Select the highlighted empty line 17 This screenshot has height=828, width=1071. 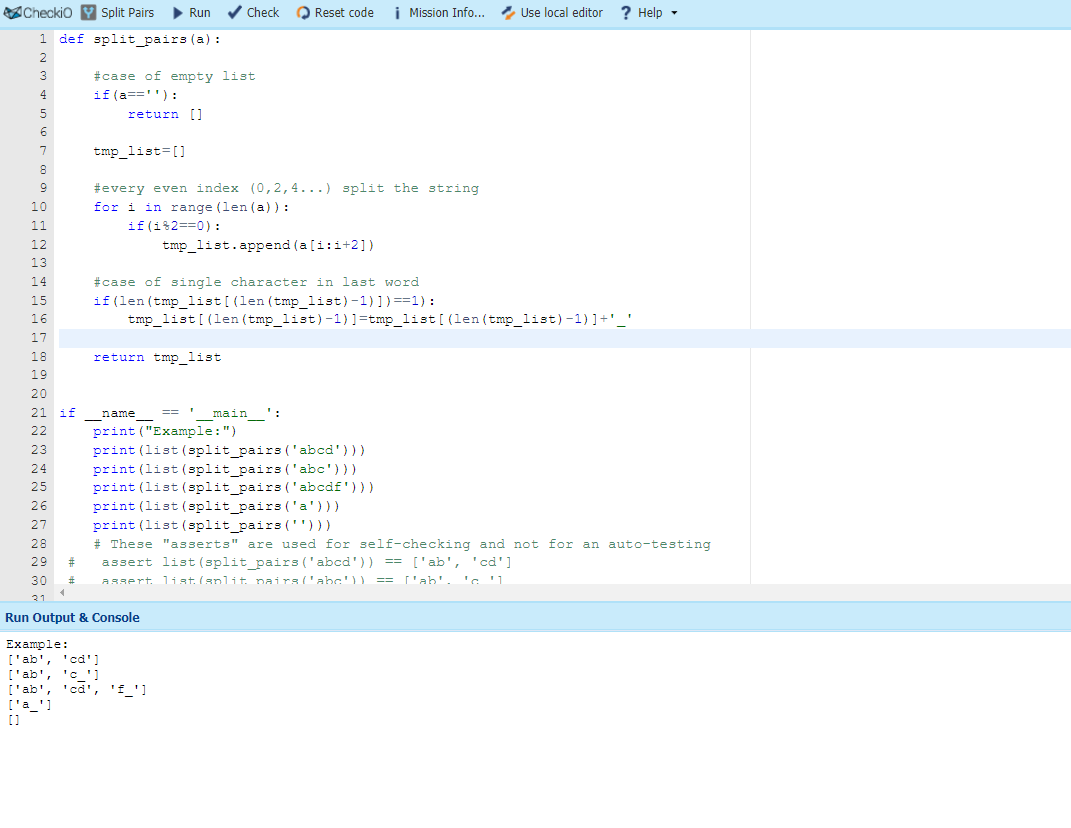(x=300, y=337)
